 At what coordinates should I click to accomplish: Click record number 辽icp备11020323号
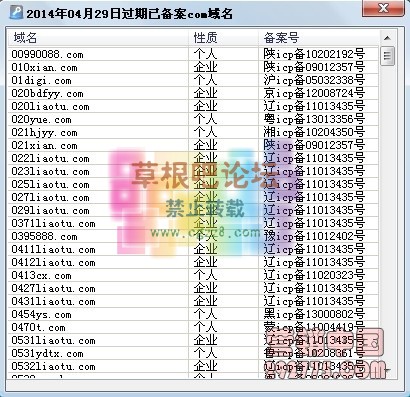tap(314, 275)
